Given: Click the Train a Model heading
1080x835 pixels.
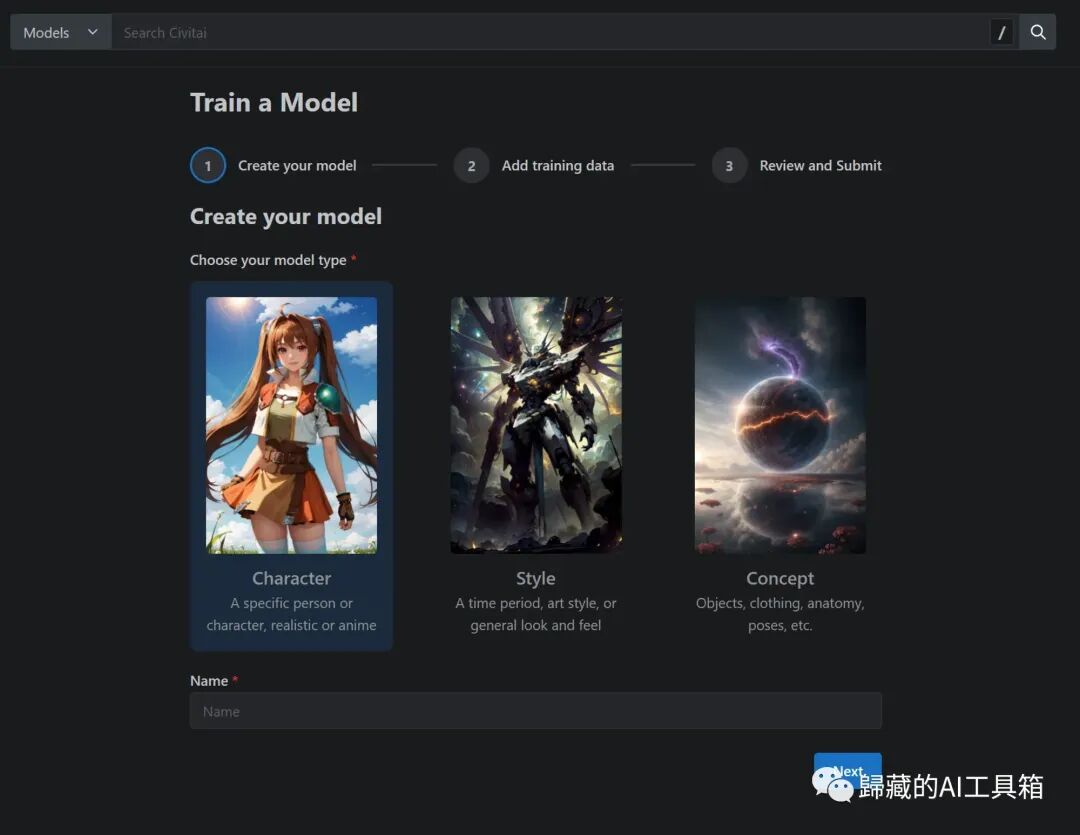Looking at the screenshot, I should (274, 103).
